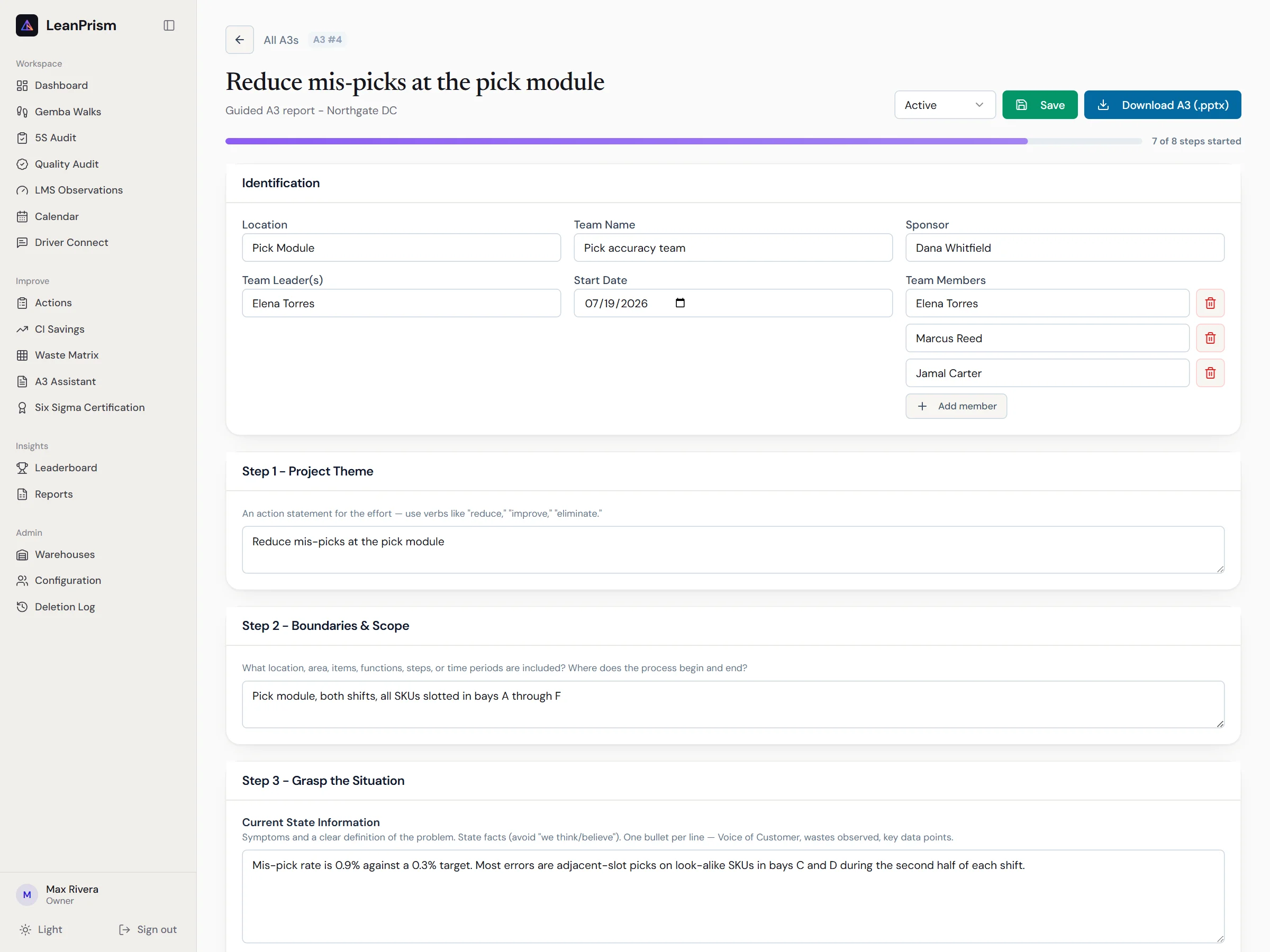The width and height of the screenshot is (1270, 952).
Task: Click the steps progress bar
Action: pos(683,141)
